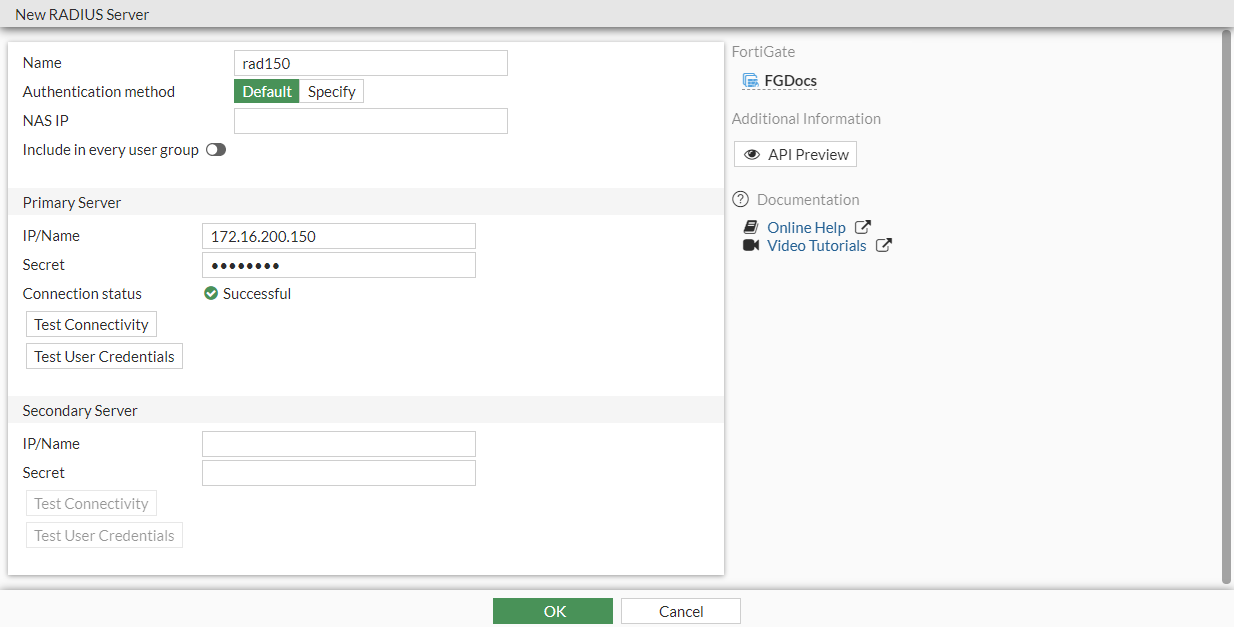Screen dimensions: 1234x627
Task: Click the eye icon in API Preview
Action: click(752, 155)
